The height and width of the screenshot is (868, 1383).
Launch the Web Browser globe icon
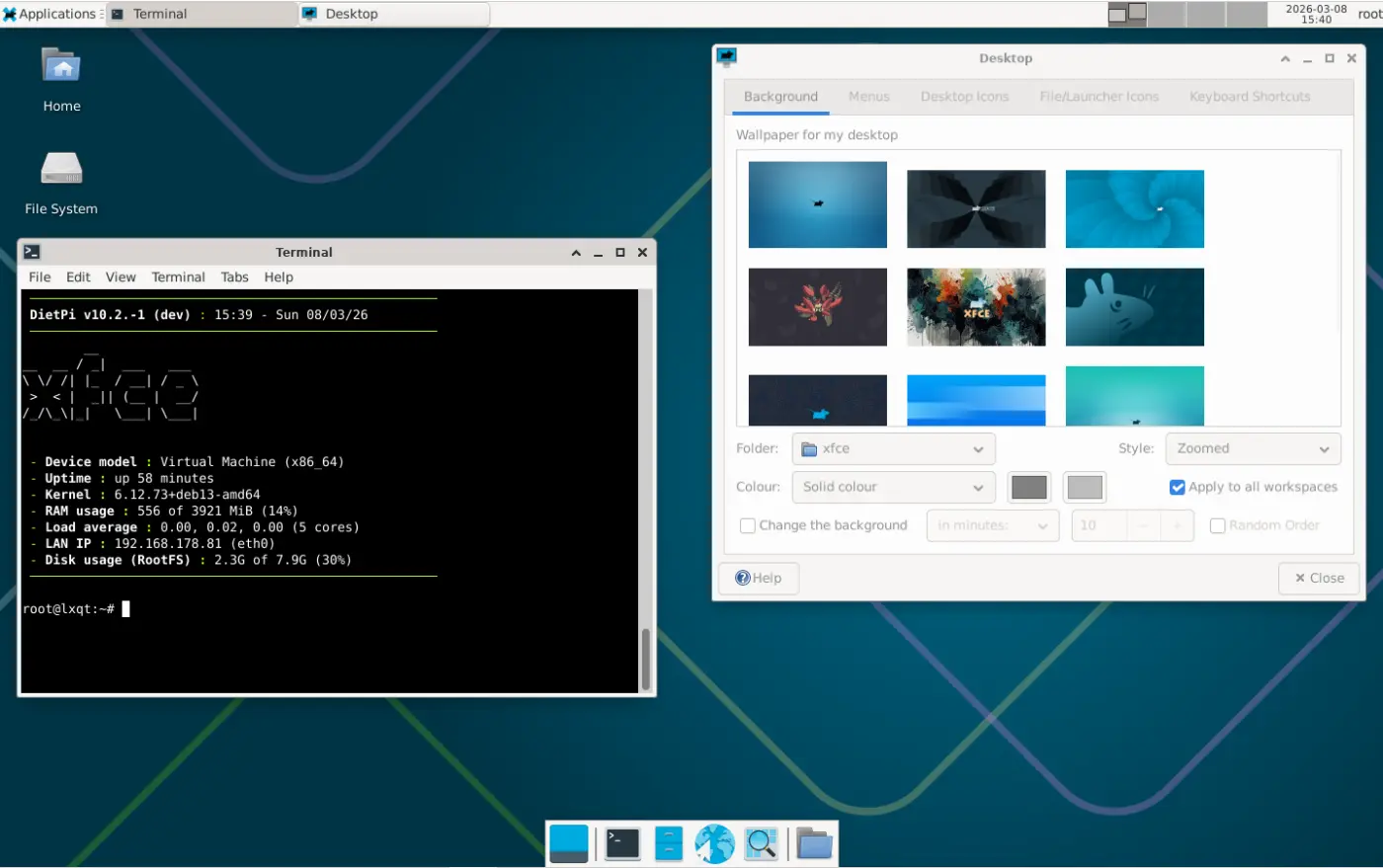pos(714,844)
